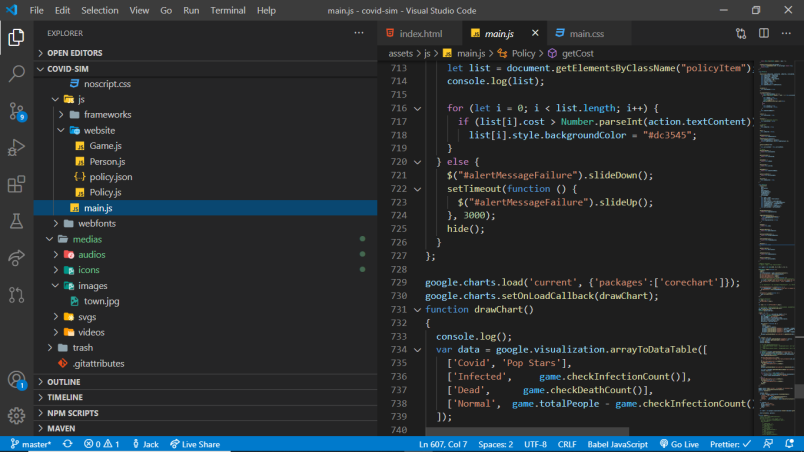804x452 pixels.
Task: Expand the Outline panel
Action: click(63, 381)
